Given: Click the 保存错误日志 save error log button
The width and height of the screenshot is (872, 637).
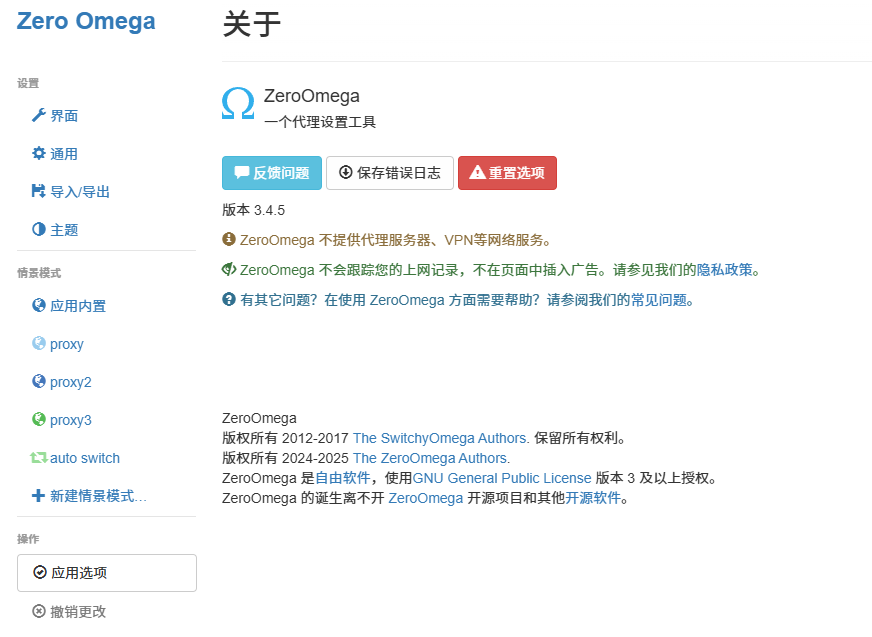Looking at the screenshot, I should [x=389, y=172].
